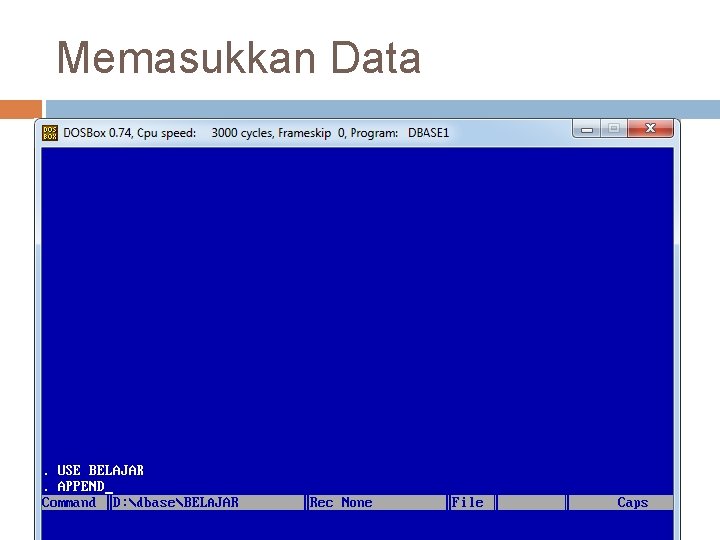
Task: Click the 'File' status bar entry
Action: 467,502
